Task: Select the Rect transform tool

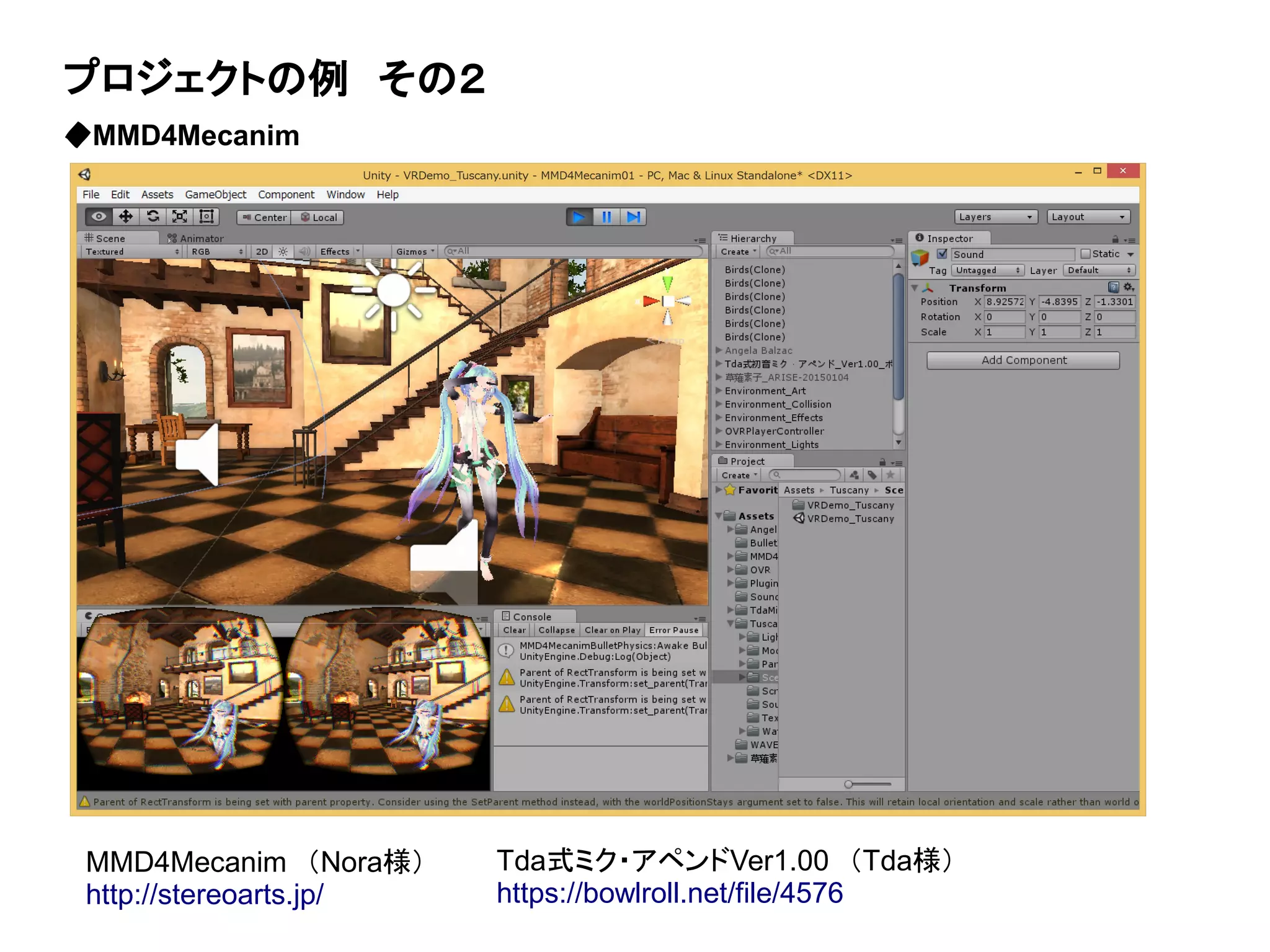Action: 206,216
